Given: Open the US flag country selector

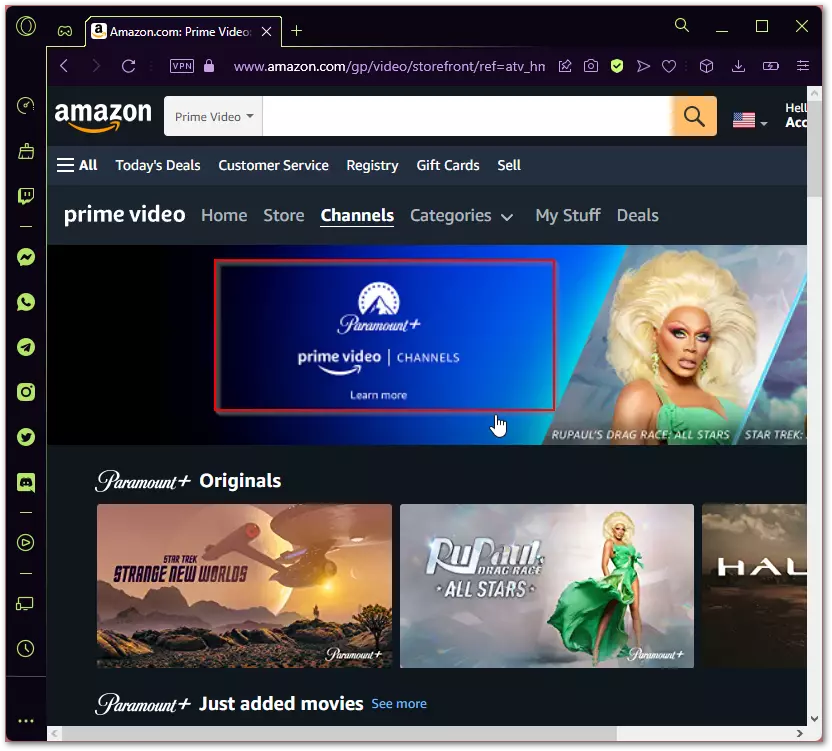Looking at the screenshot, I should (750, 120).
